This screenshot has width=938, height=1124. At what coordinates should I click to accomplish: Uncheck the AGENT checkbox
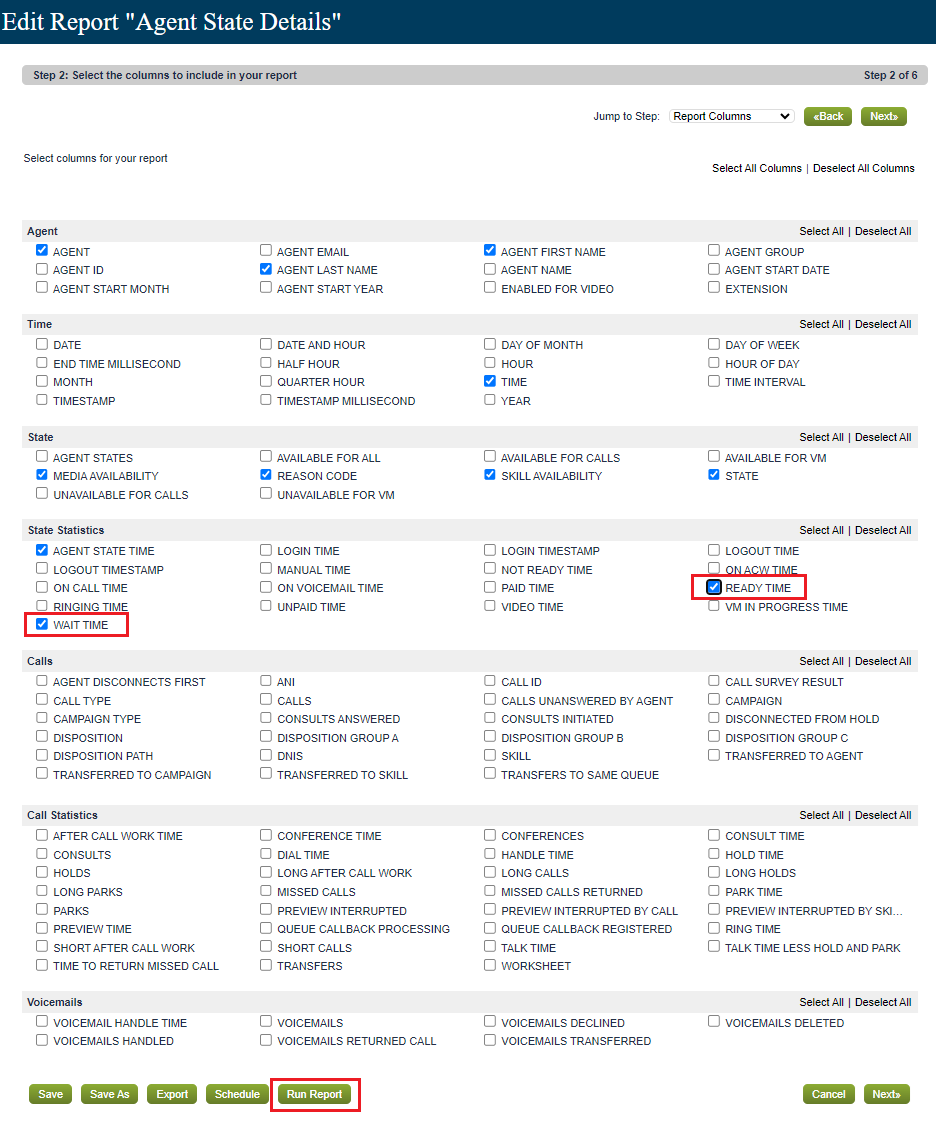tap(41, 251)
